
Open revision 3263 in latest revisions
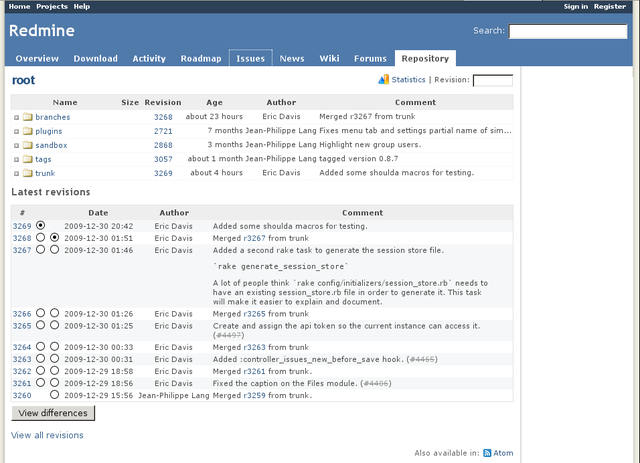click(22, 359)
